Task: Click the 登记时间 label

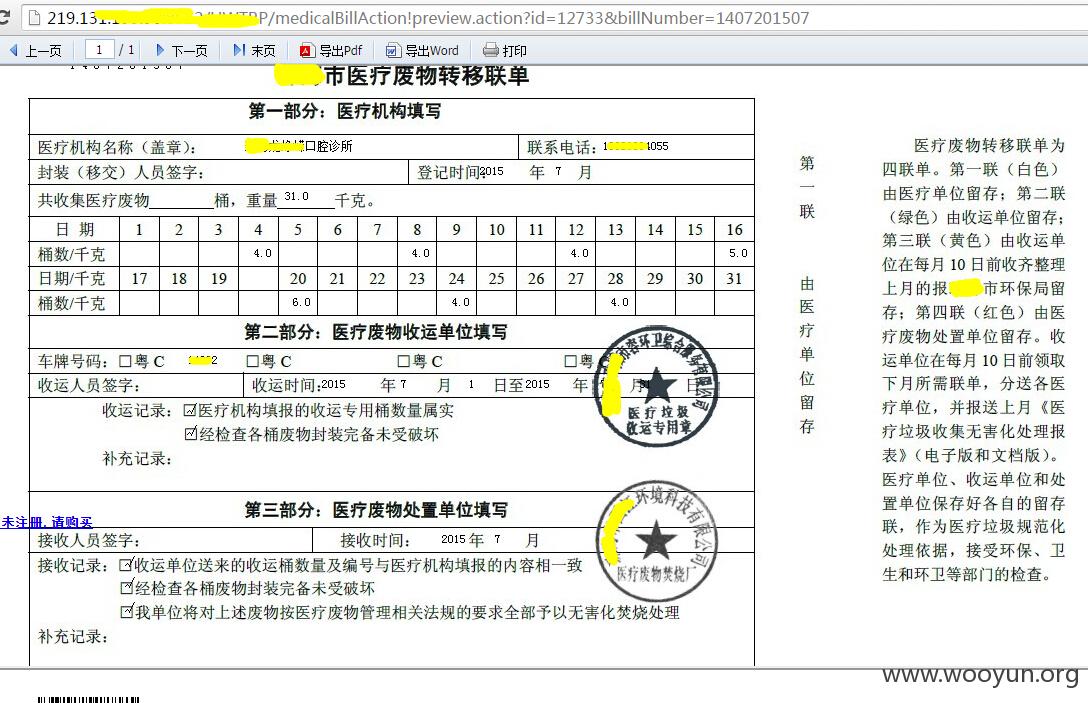Action: coord(448,172)
